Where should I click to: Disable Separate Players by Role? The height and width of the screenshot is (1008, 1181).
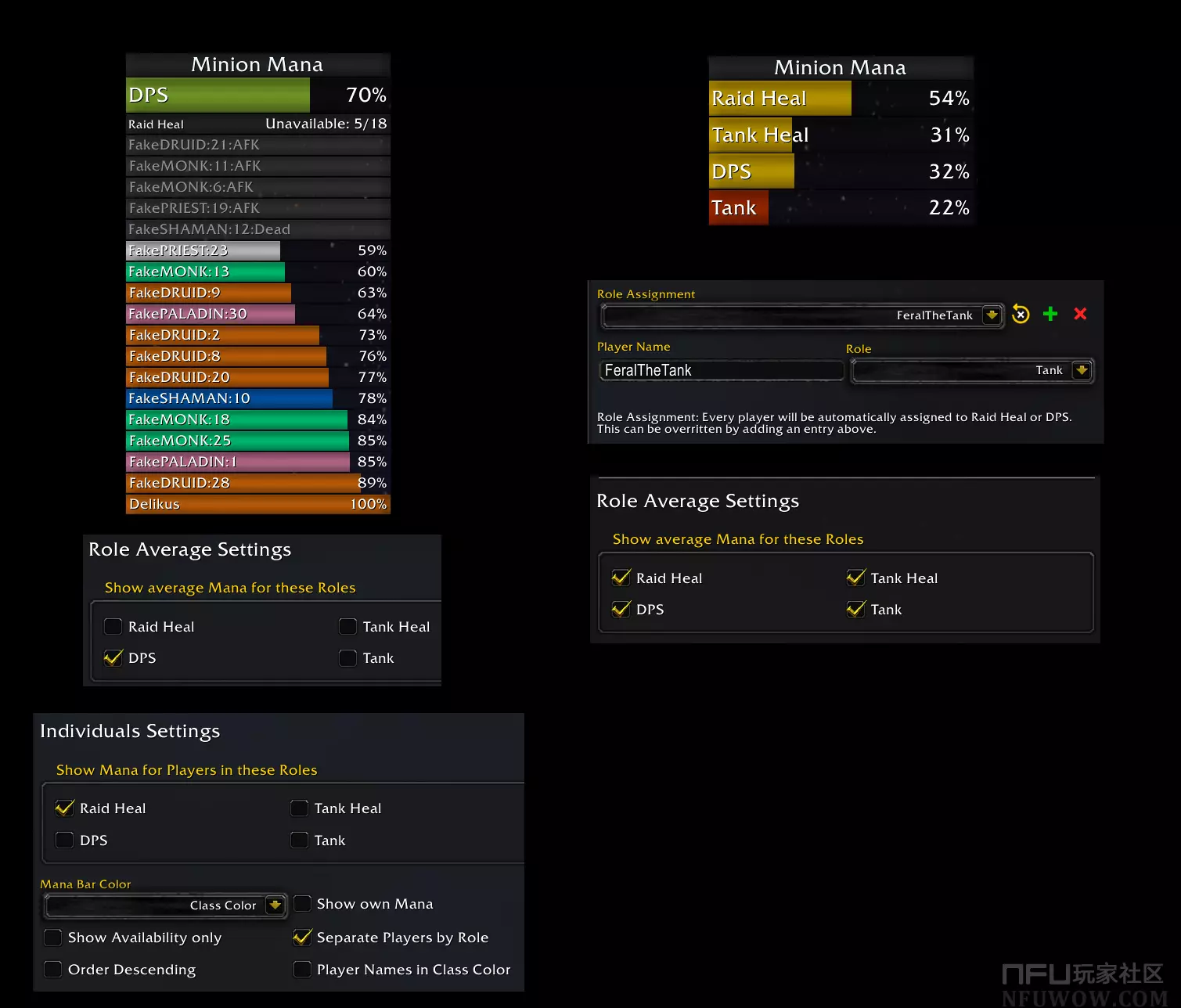coord(303,937)
